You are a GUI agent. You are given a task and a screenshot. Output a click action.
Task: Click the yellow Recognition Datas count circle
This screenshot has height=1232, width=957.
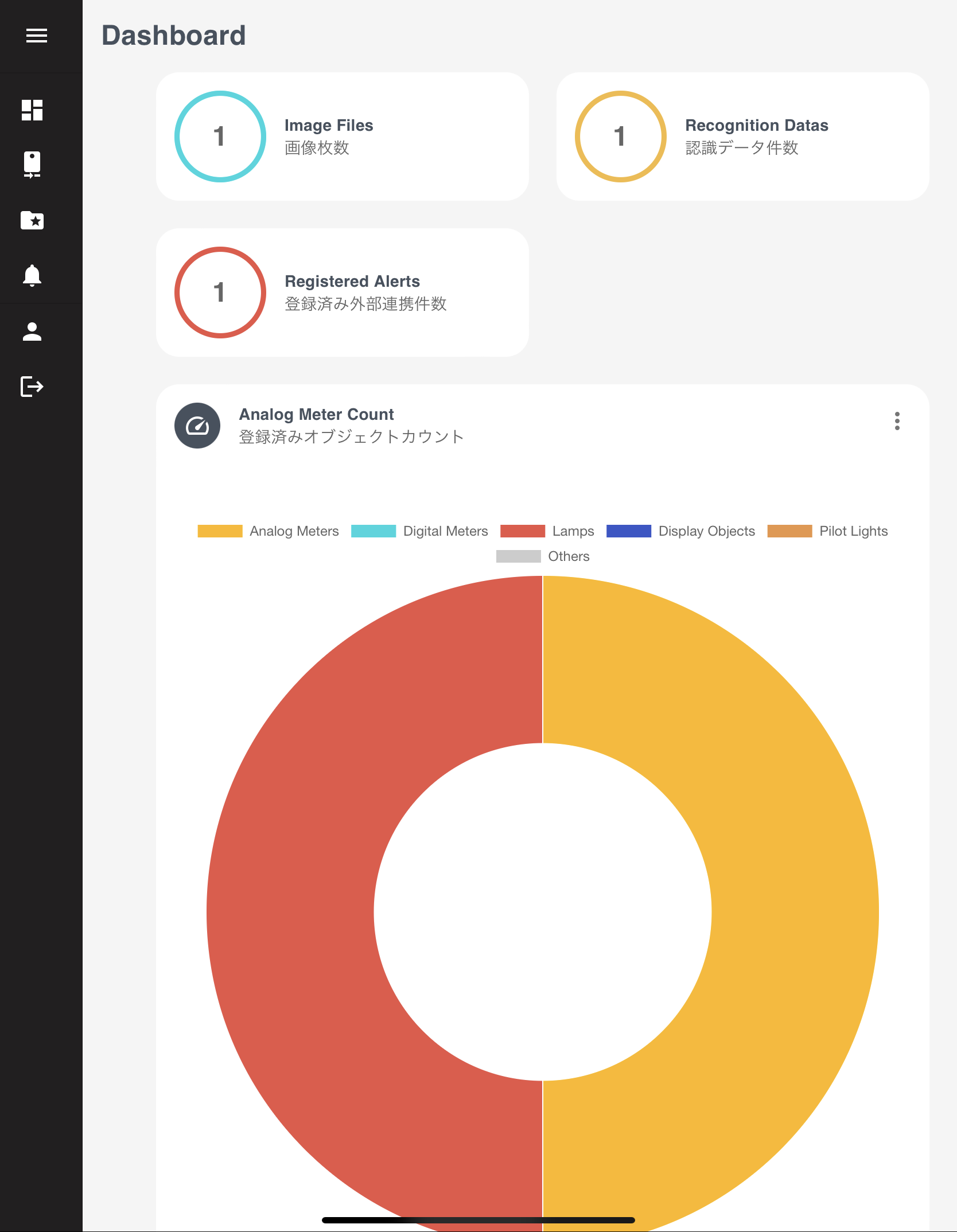(621, 137)
